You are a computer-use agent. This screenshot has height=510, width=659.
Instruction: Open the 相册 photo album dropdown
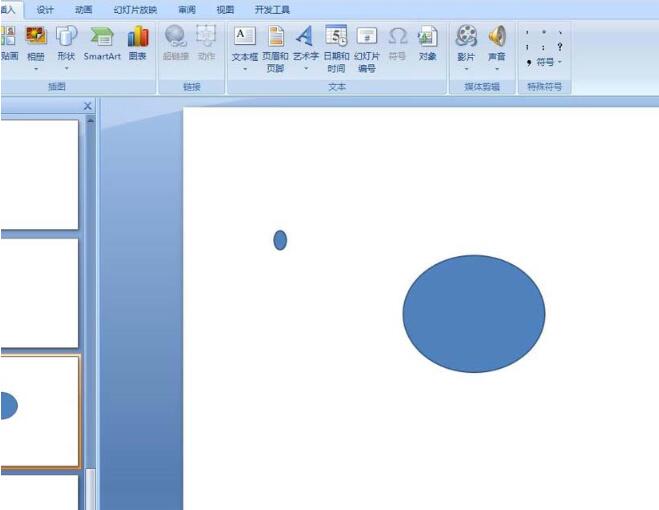coord(36,68)
